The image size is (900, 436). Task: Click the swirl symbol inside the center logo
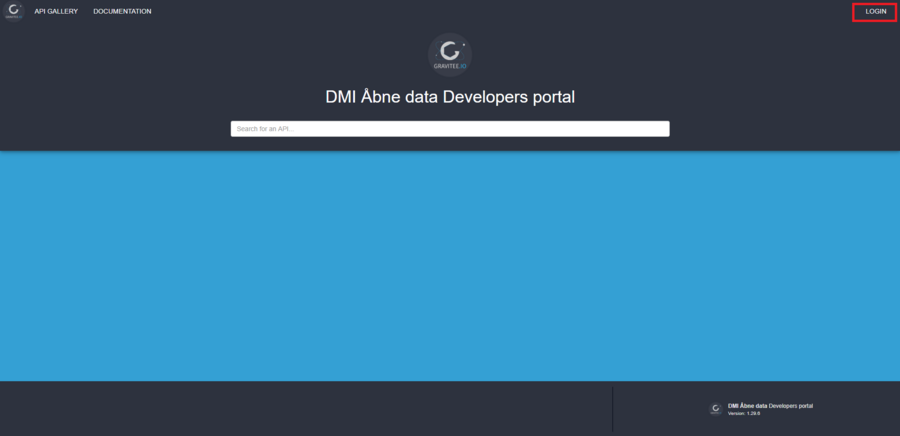tap(450, 49)
